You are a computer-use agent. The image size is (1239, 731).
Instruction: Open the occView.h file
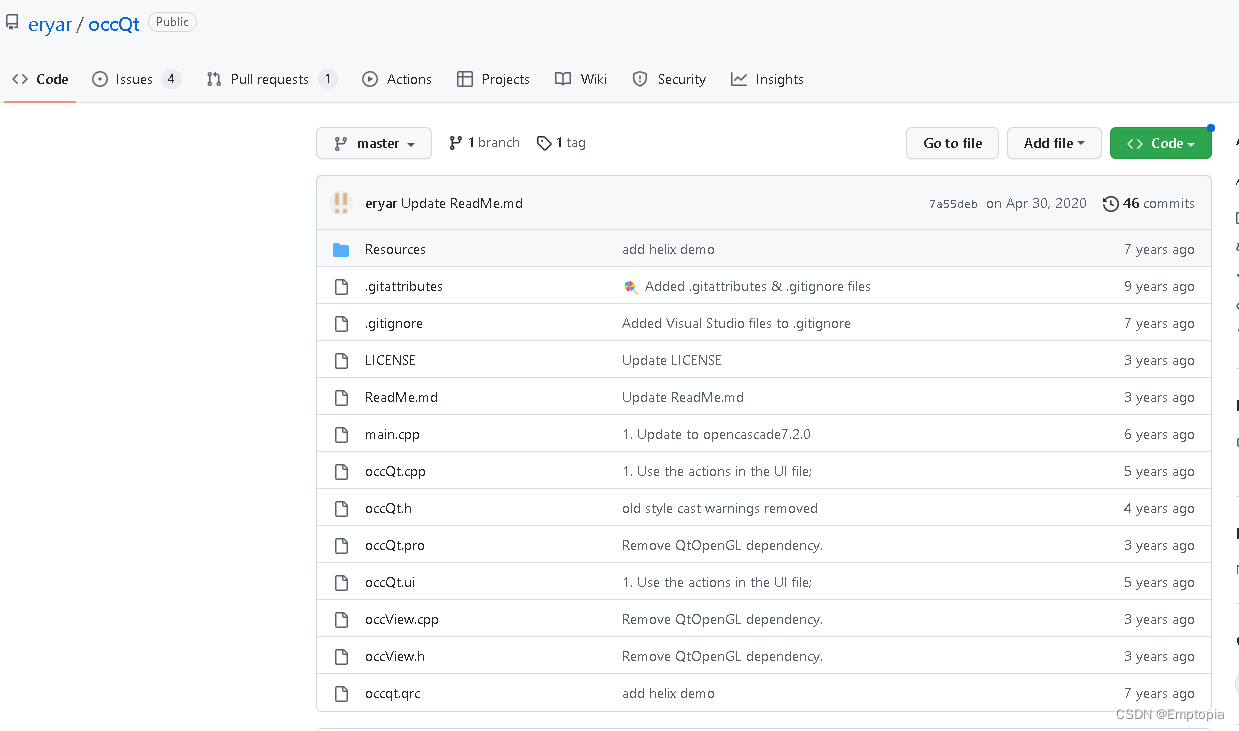[x=395, y=656]
